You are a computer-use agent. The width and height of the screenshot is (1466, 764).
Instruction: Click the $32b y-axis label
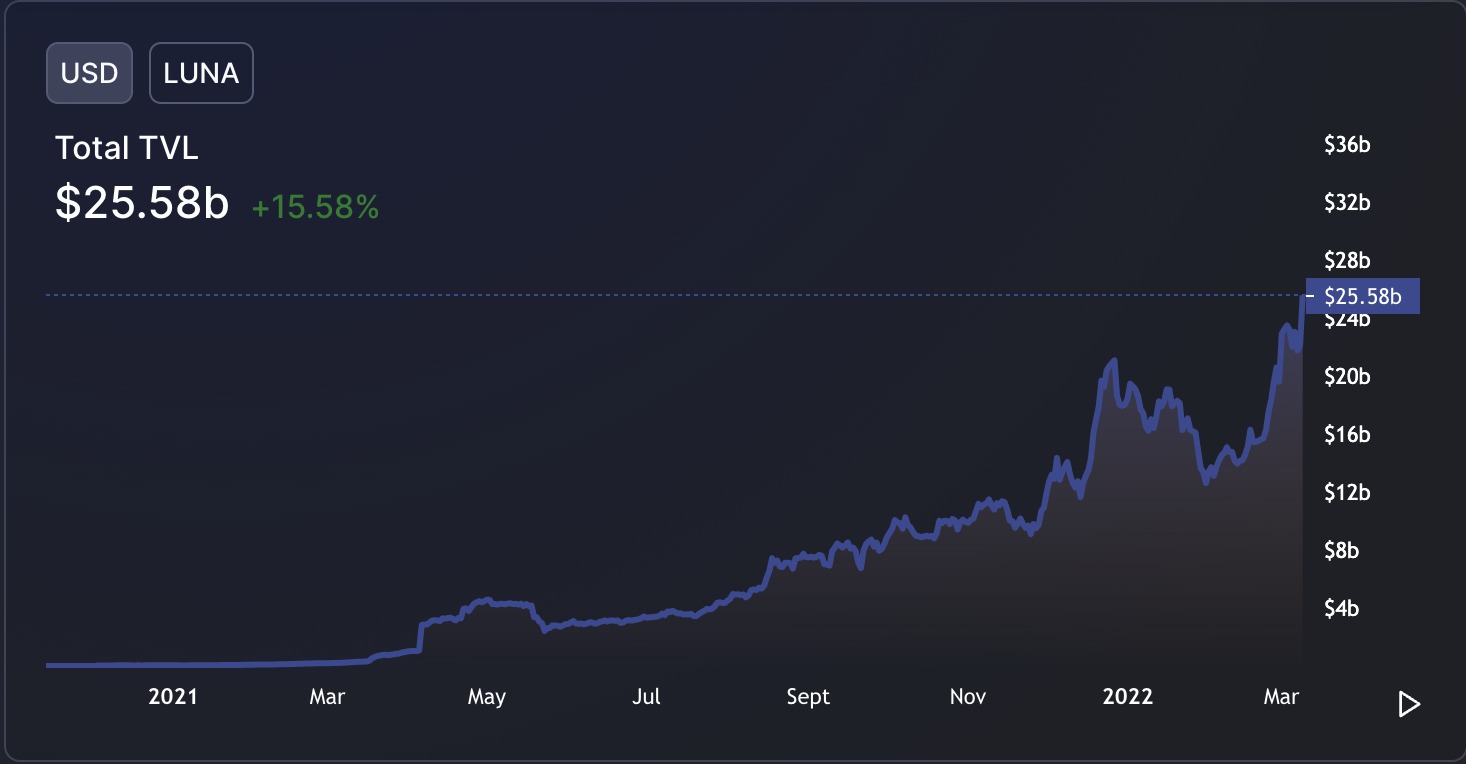point(1346,203)
